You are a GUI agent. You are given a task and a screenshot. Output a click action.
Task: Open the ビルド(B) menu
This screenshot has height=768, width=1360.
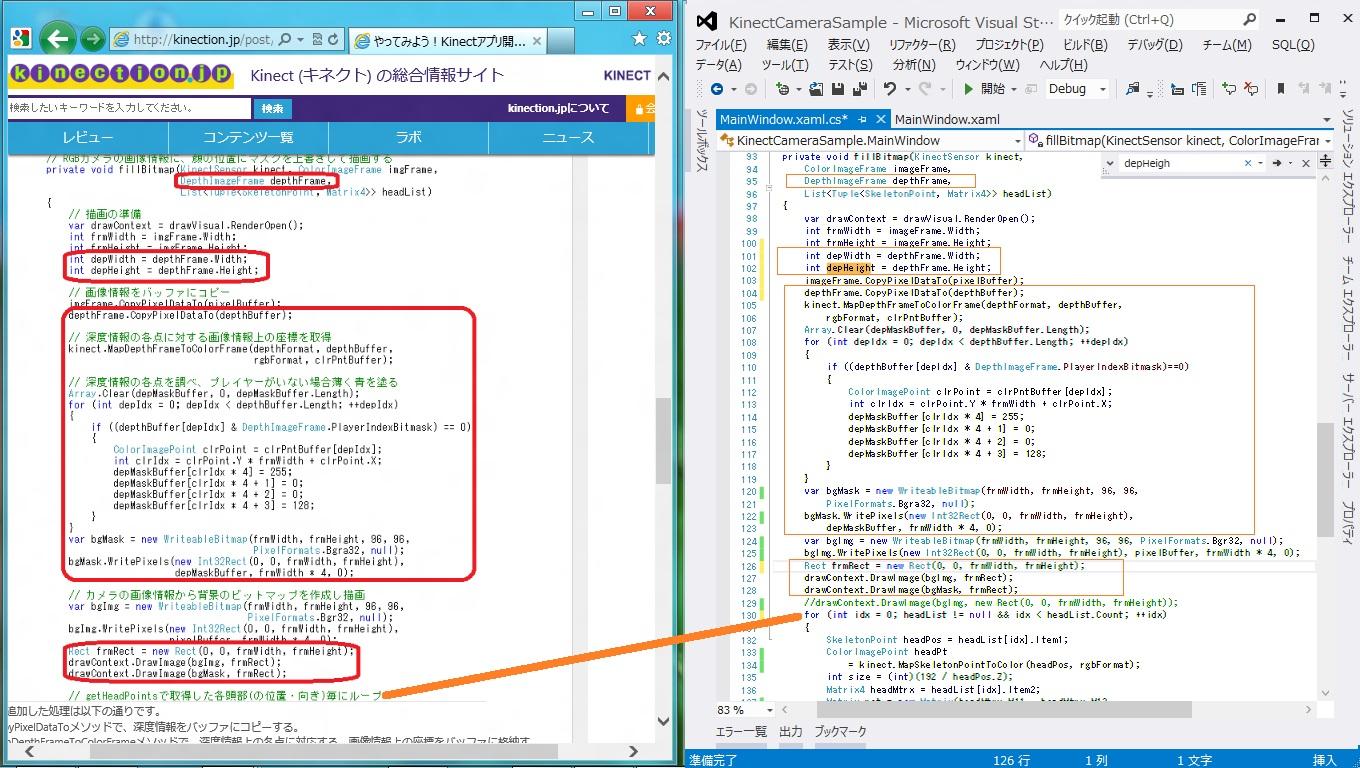(1084, 45)
